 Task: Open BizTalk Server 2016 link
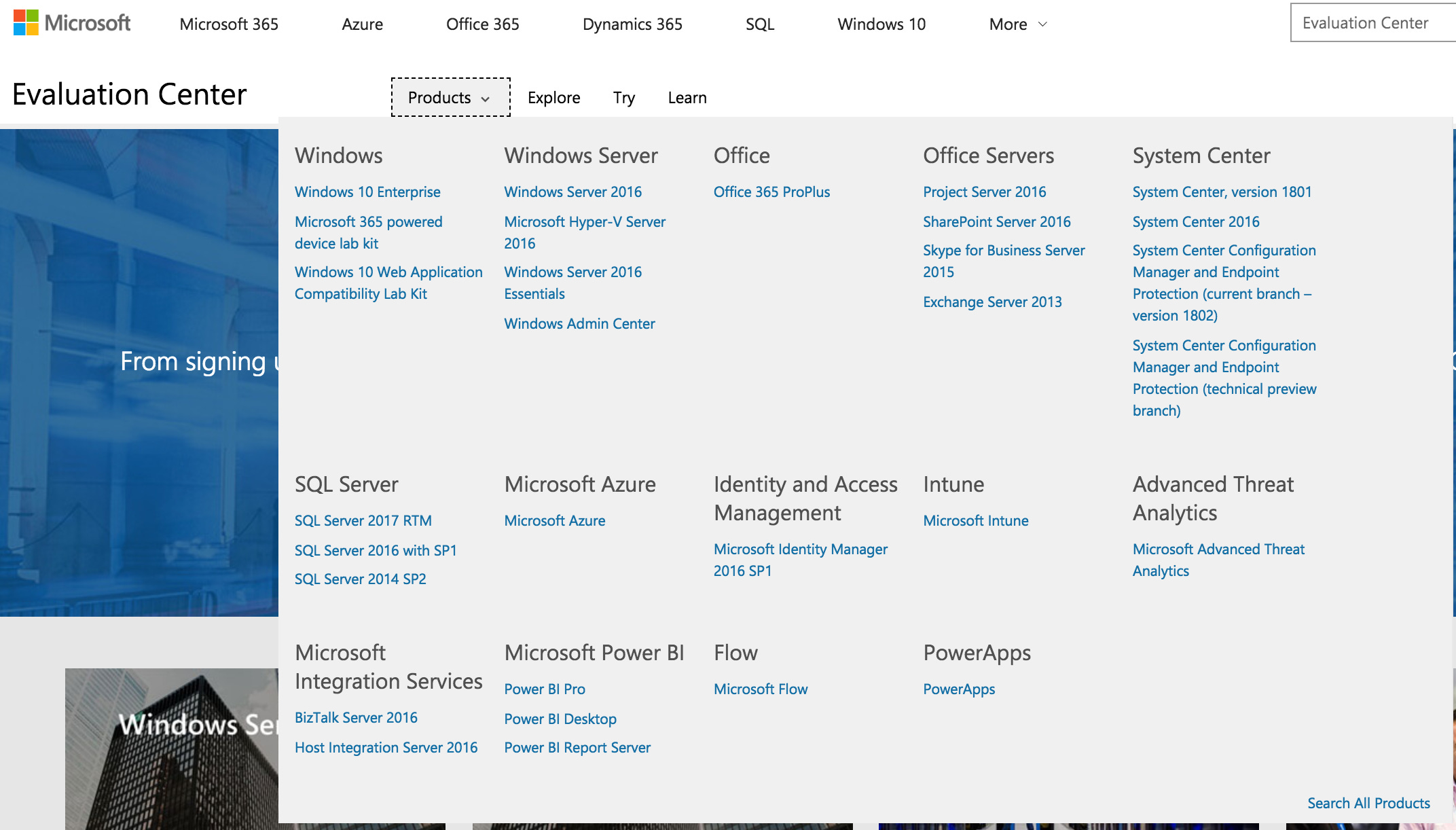356,718
